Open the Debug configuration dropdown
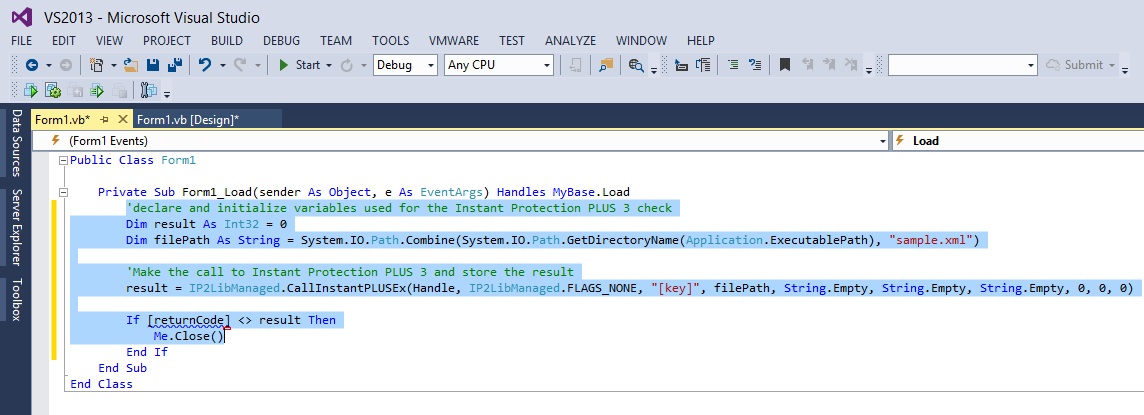 (x=405, y=65)
